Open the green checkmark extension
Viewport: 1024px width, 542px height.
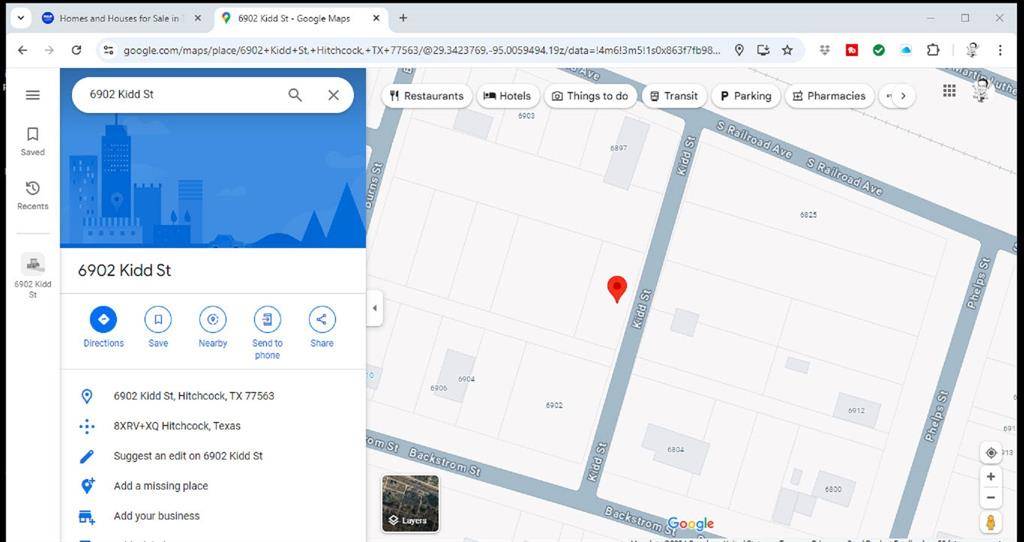click(879, 50)
